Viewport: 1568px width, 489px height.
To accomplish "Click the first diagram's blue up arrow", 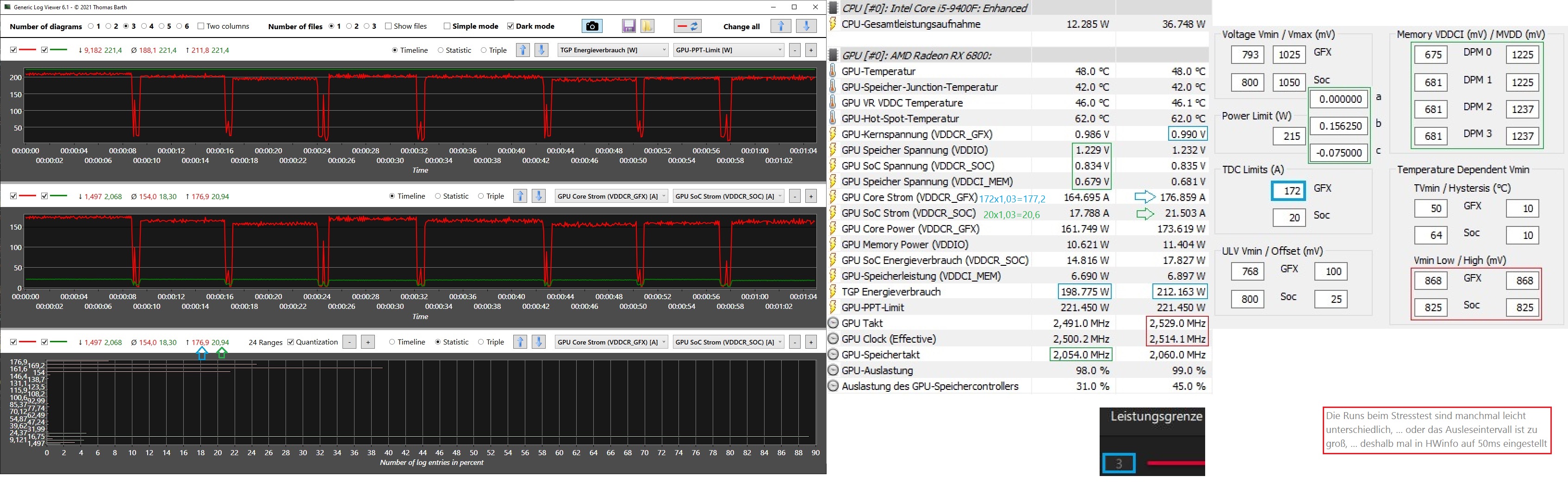I will pyautogui.click(x=523, y=50).
